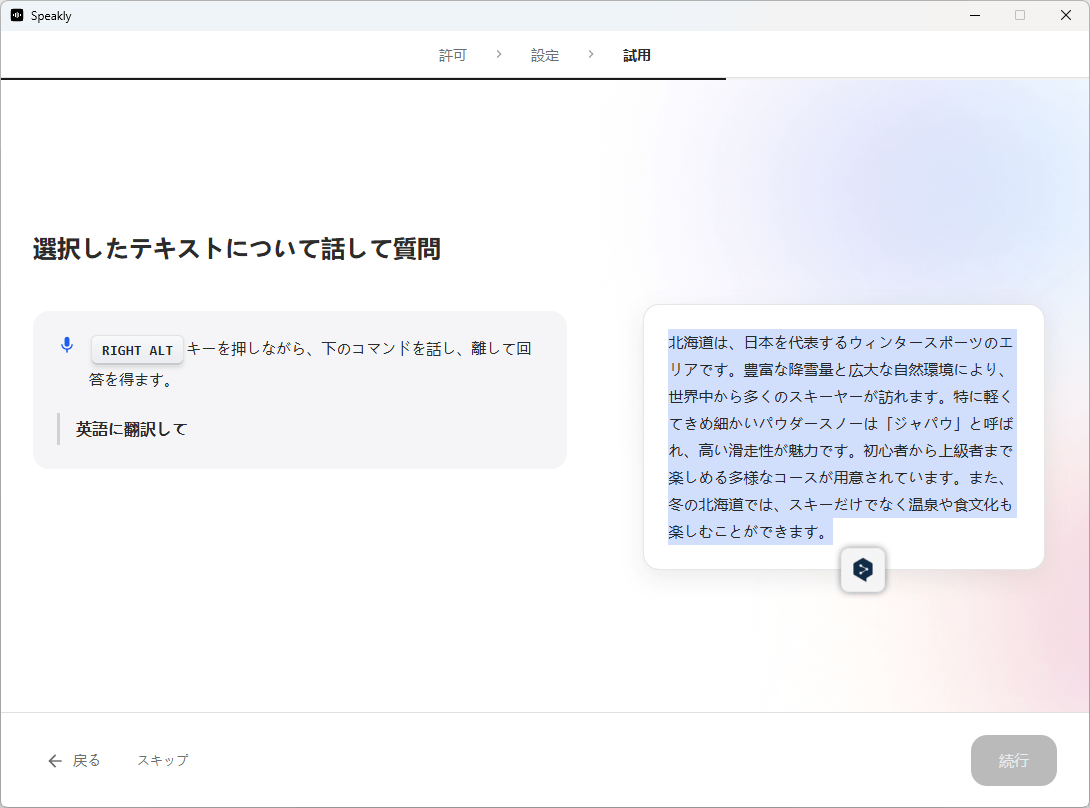This screenshot has width=1090, height=808.
Task: Close the Speakly window
Action: (x=1066, y=16)
